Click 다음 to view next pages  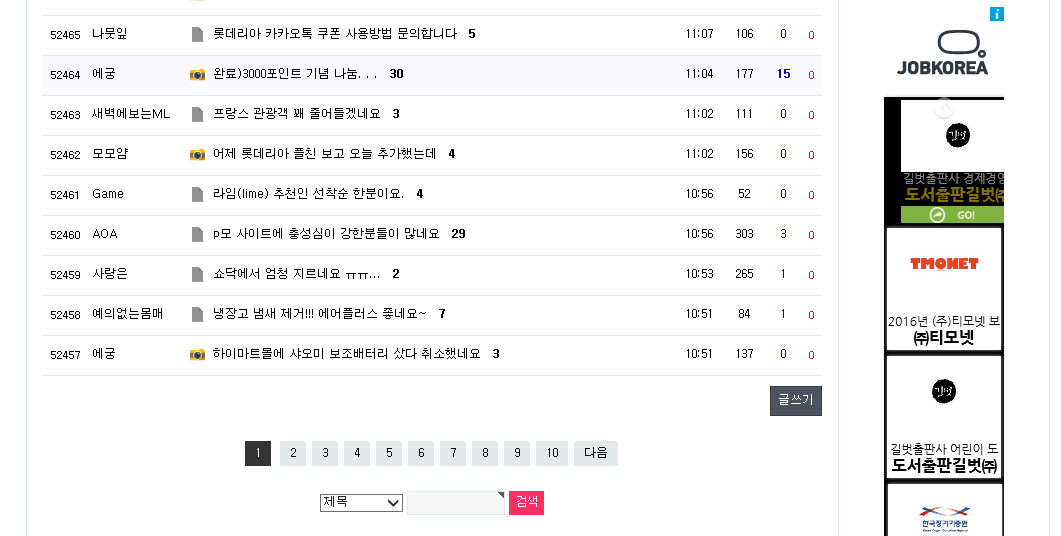coord(596,454)
